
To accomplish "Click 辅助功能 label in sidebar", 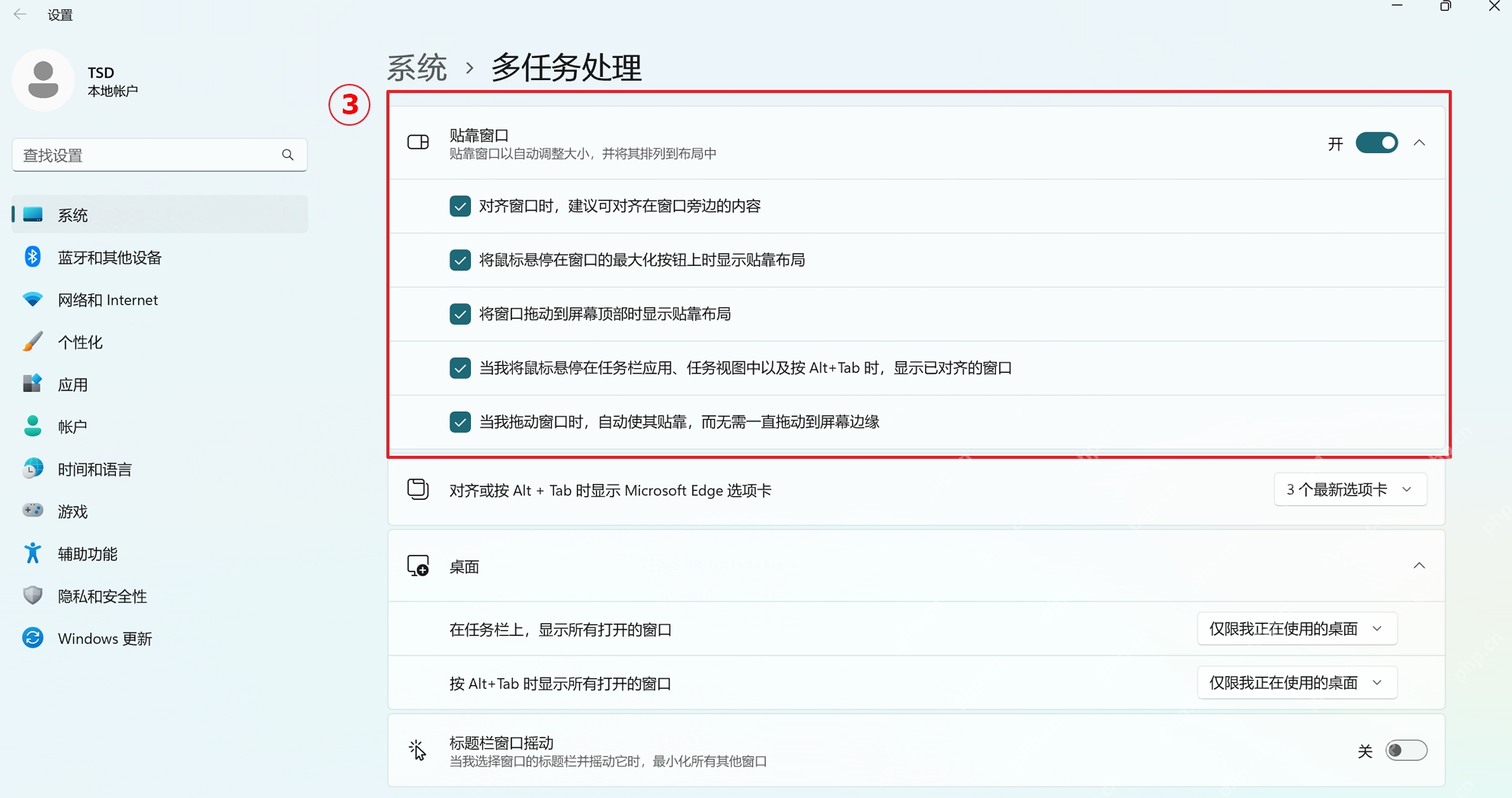I will click(88, 554).
